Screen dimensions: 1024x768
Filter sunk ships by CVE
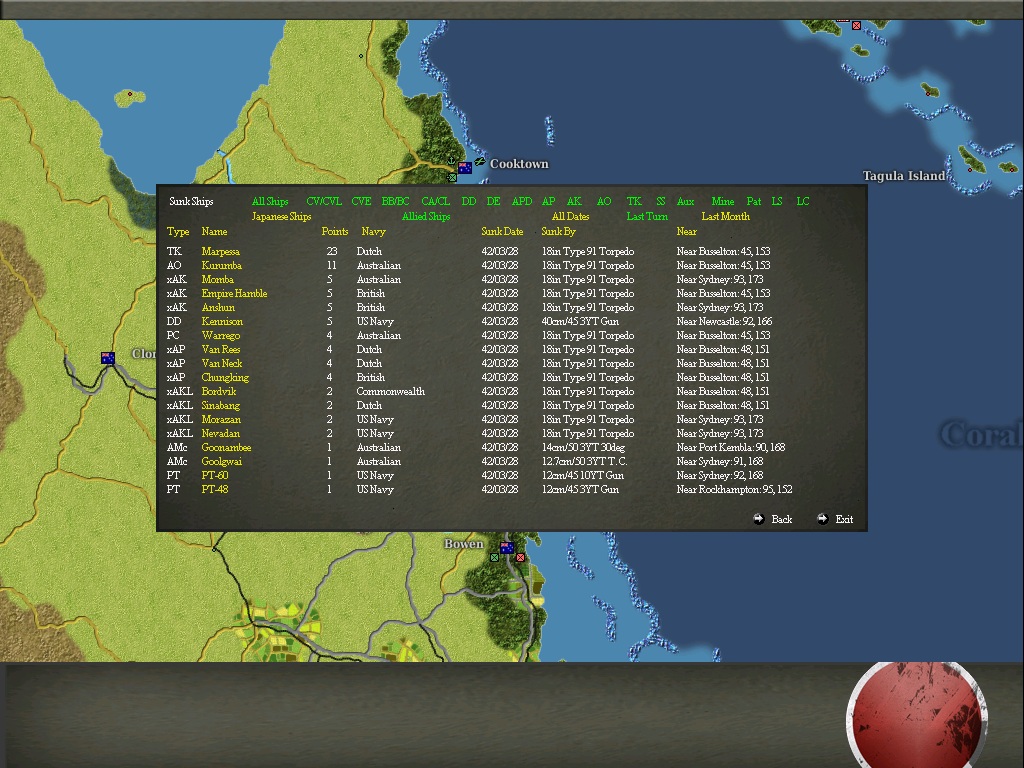pyautogui.click(x=361, y=201)
